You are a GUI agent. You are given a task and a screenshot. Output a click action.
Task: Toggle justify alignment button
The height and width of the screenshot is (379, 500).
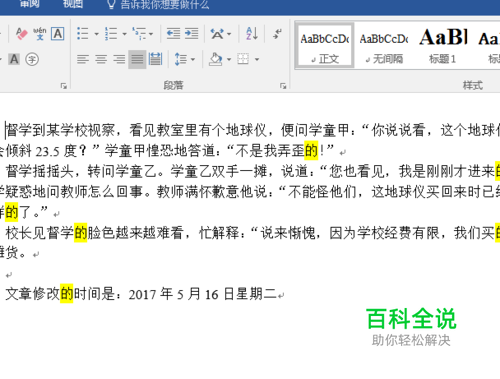[137, 60]
